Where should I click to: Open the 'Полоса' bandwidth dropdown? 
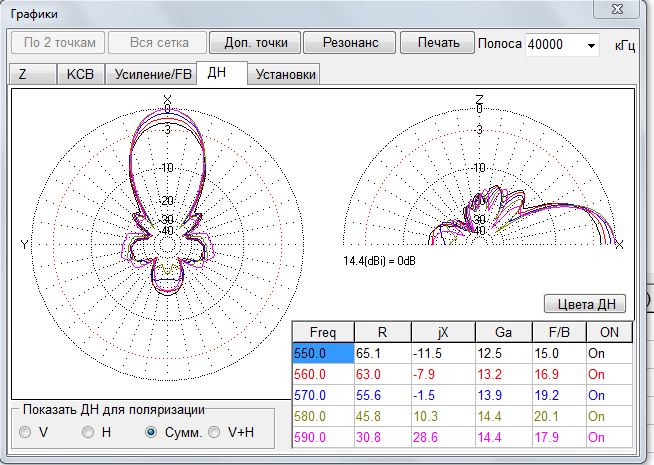(x=590, y=45)
